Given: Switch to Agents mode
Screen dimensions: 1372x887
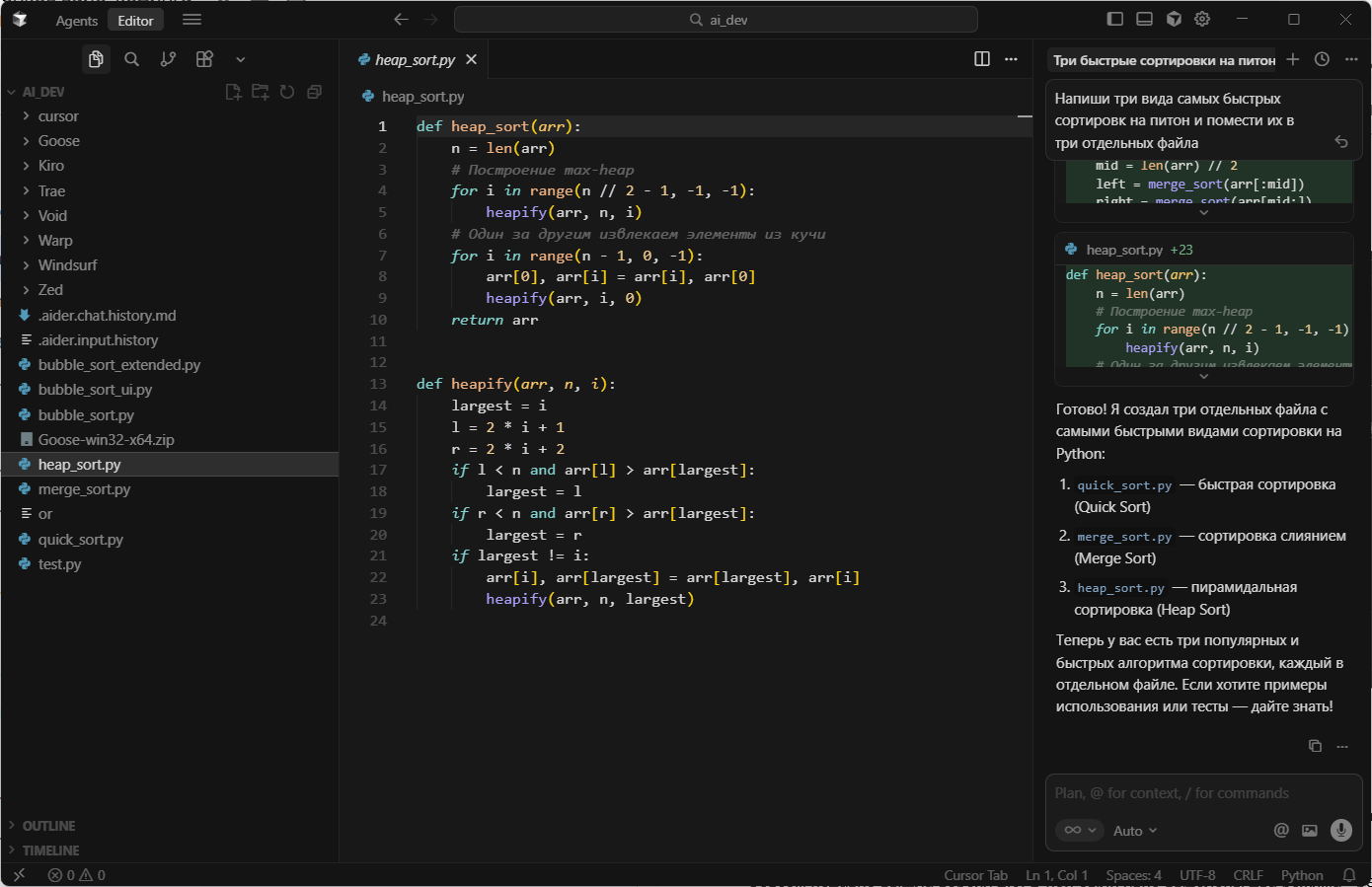Looking at the screenshot, I should pos(76,21).
